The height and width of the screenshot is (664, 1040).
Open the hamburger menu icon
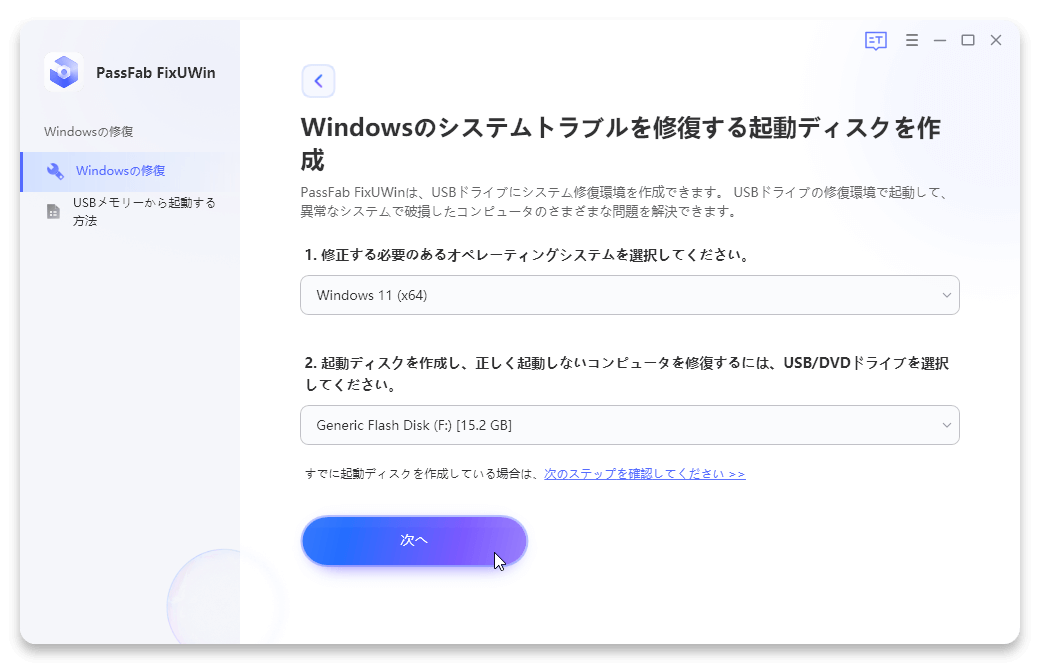coord(912,40)
